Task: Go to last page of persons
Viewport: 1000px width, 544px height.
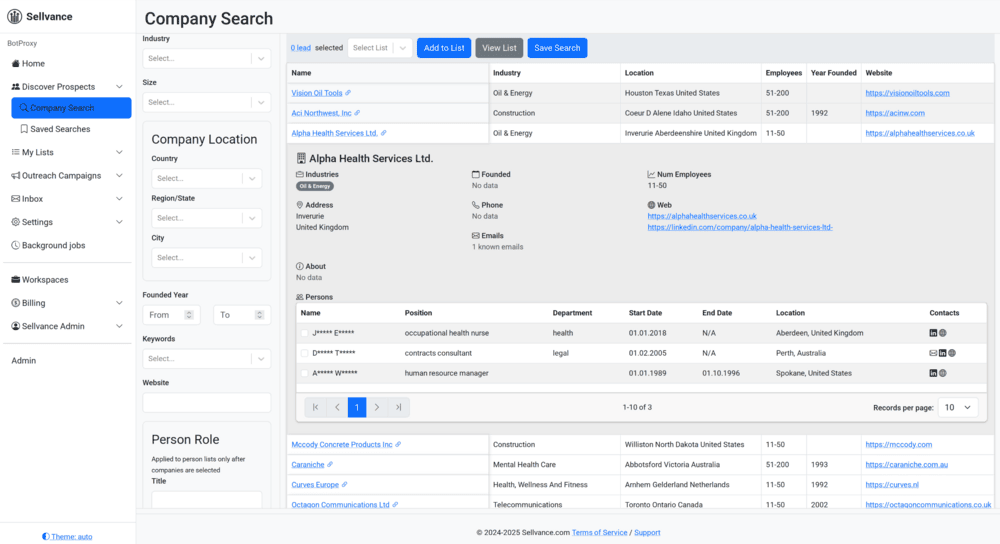Action: 398,407
